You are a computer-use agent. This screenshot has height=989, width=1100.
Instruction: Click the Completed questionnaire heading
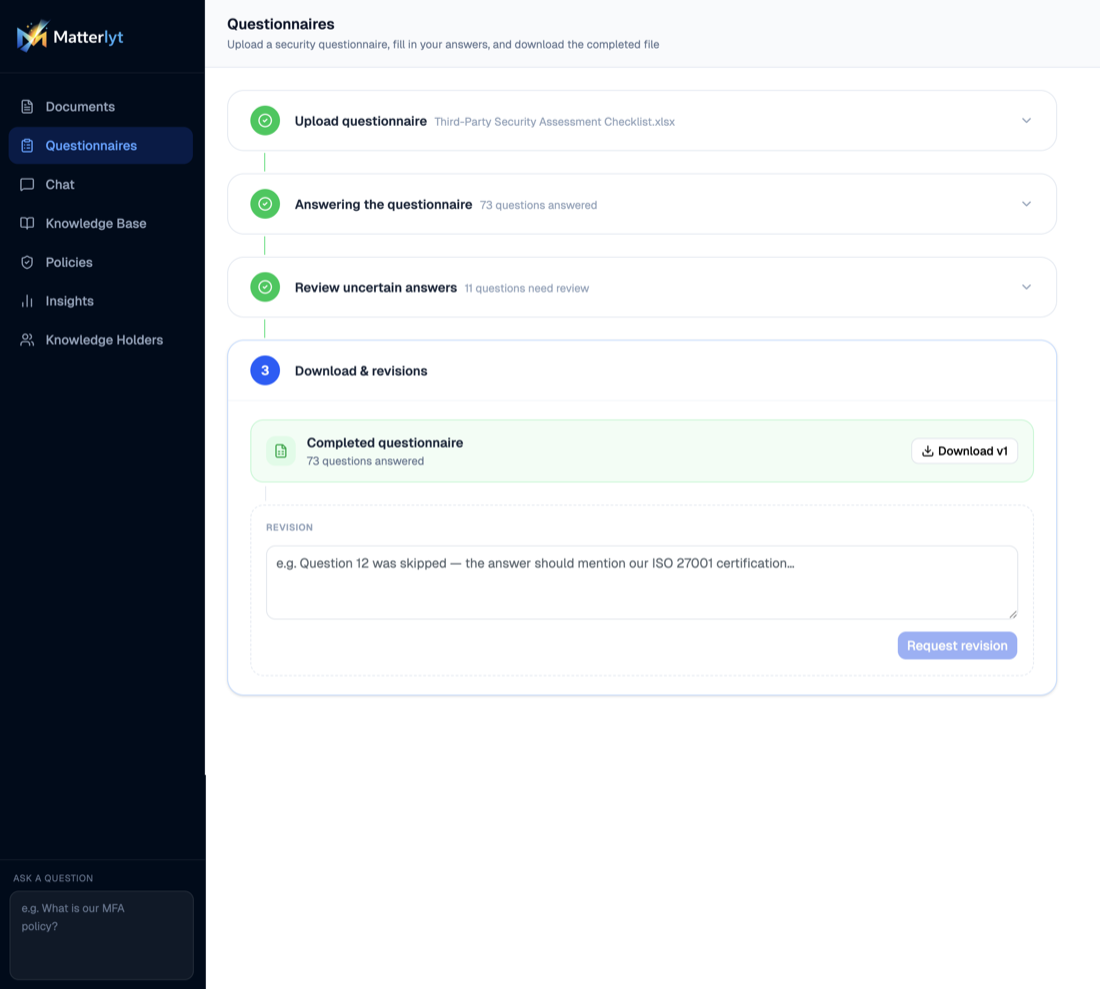tap(384, 443)
